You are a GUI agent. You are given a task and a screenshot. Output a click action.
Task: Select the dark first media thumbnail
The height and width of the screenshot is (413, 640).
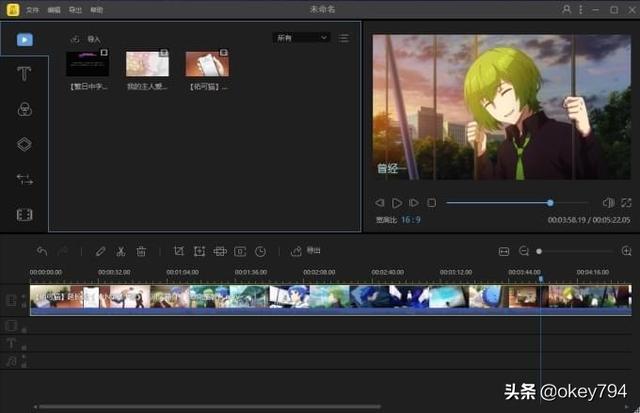coord(87,63)
